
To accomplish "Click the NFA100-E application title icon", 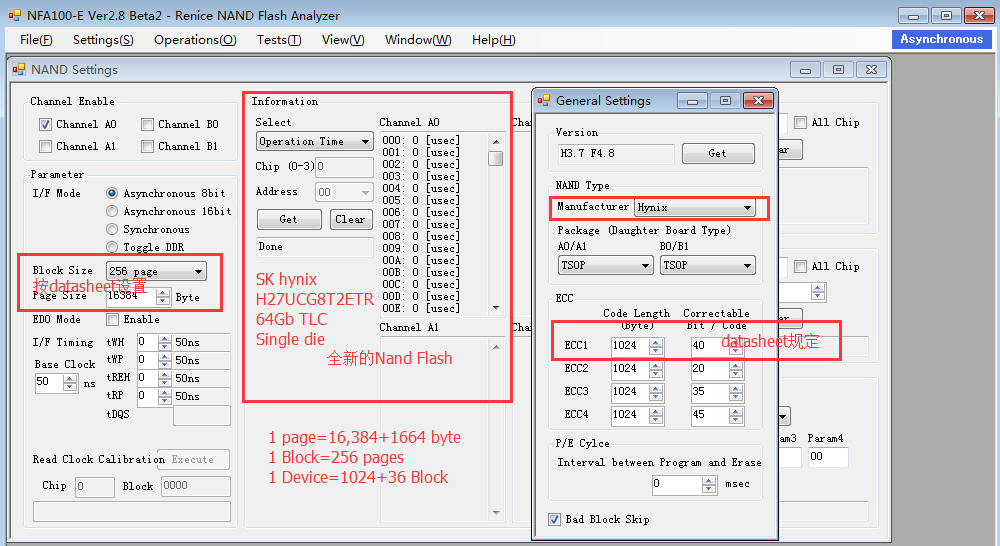I will (x=15, y=15).
